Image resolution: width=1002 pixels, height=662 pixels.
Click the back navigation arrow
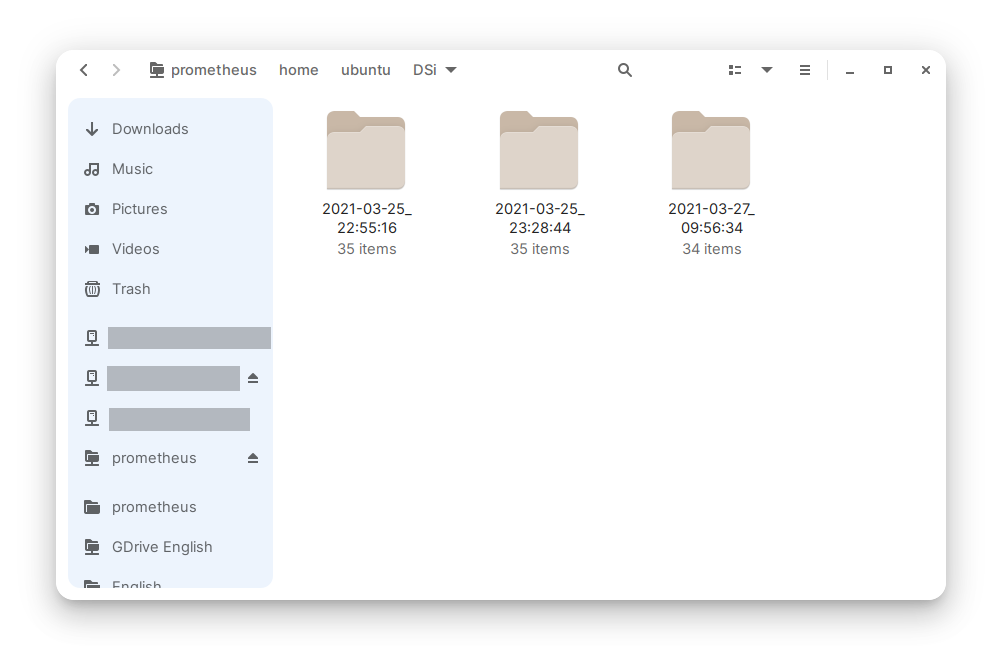pos(84,70)
